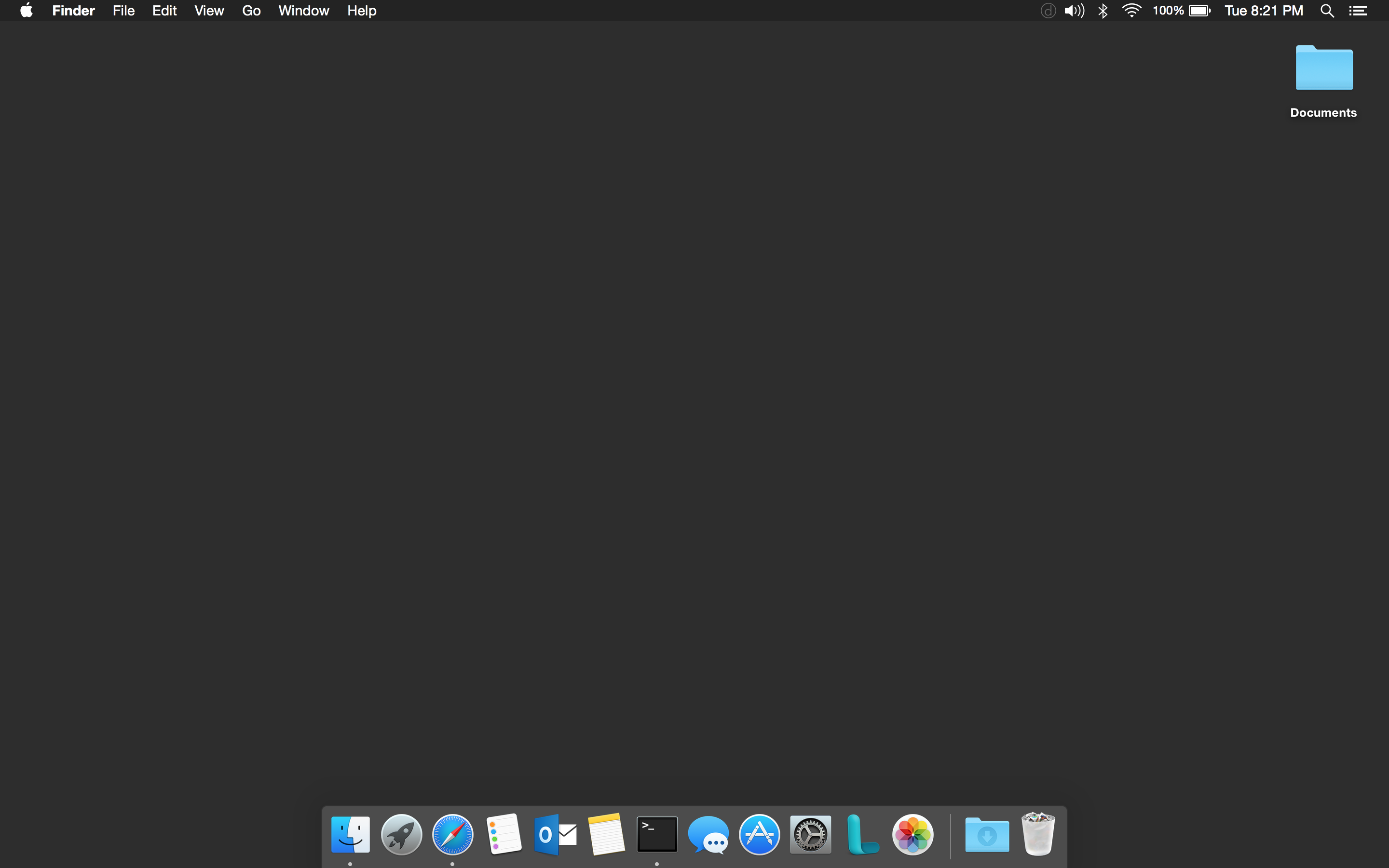This screenshot has height=868, width=1389.
Task: Open the Apple menu
Action: 27,10
